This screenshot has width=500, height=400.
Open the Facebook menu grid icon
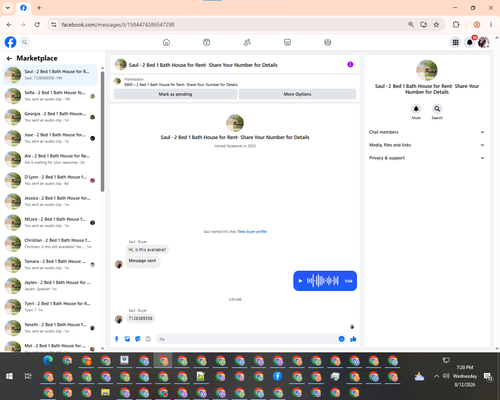(455, 42)
